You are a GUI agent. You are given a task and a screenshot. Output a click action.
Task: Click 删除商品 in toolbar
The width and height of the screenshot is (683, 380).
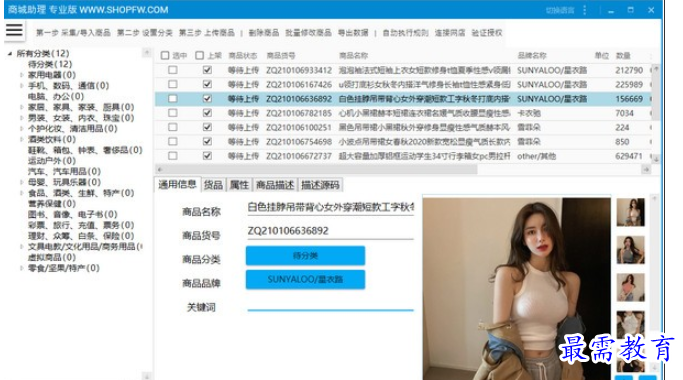(264, 33)
